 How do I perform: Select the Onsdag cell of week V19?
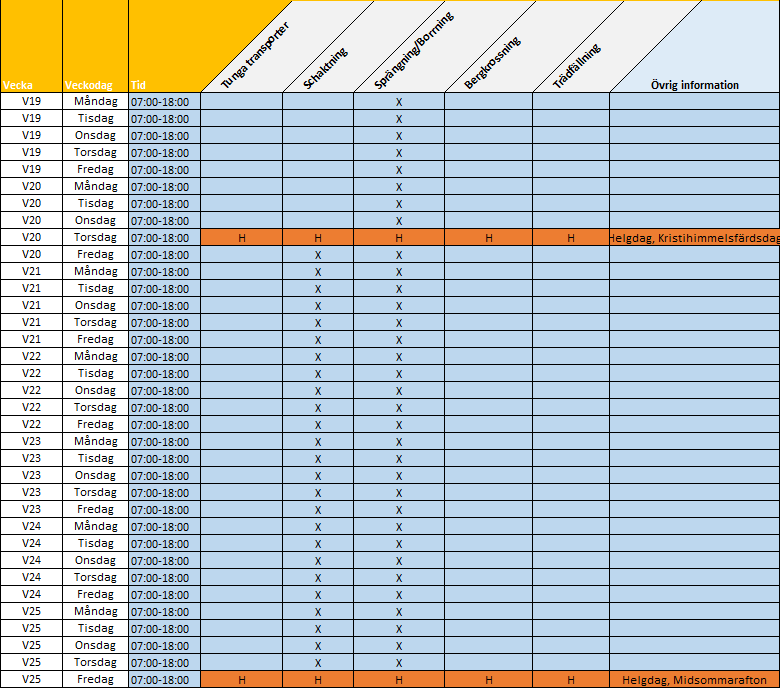[96, 135]
